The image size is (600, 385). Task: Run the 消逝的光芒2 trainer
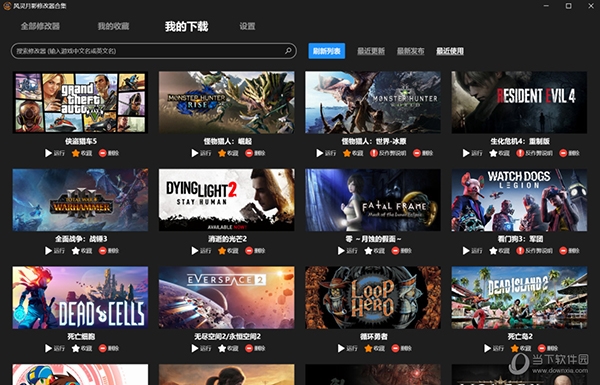pos(201,251)
